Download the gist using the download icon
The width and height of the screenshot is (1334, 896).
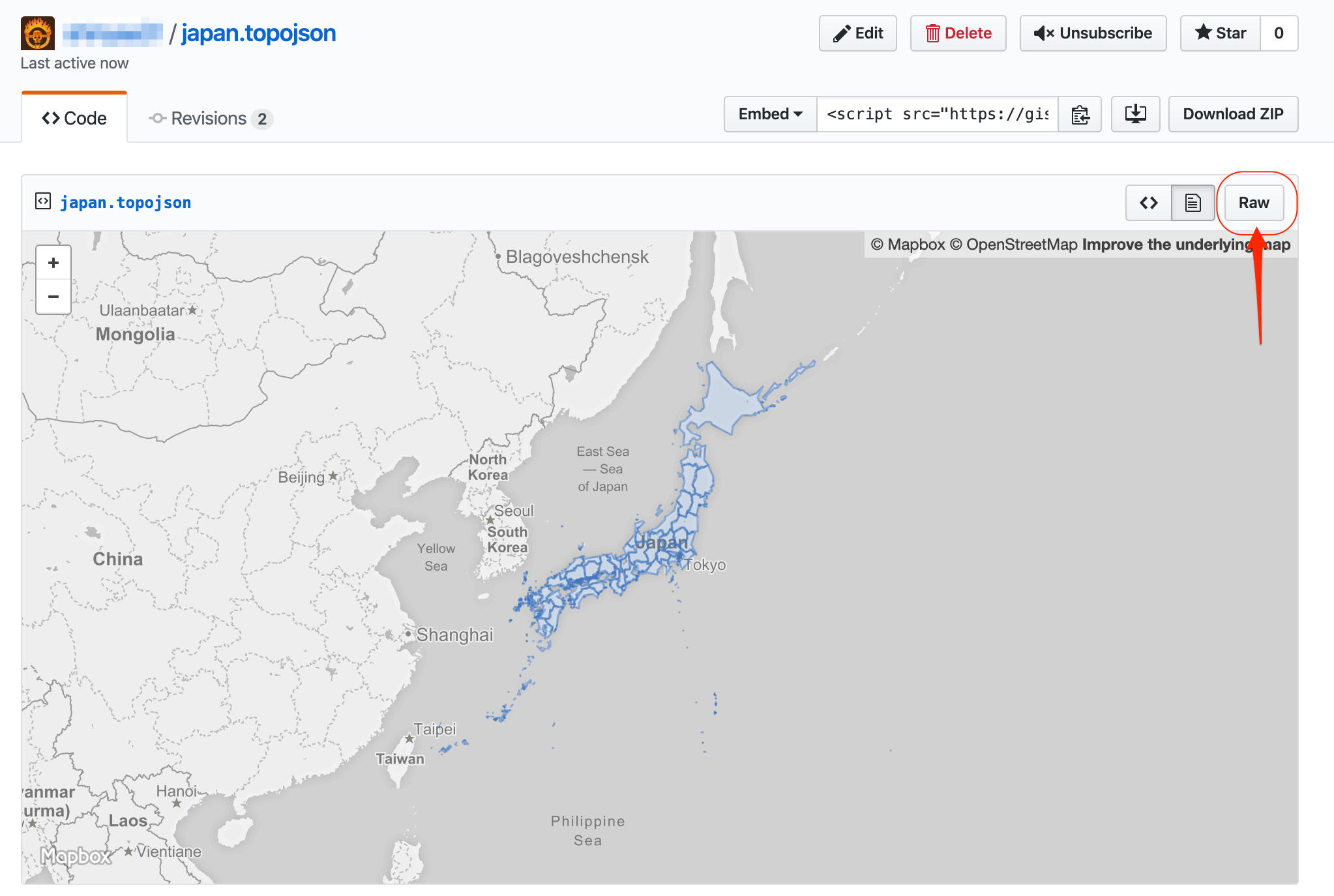coord(1135,114)
